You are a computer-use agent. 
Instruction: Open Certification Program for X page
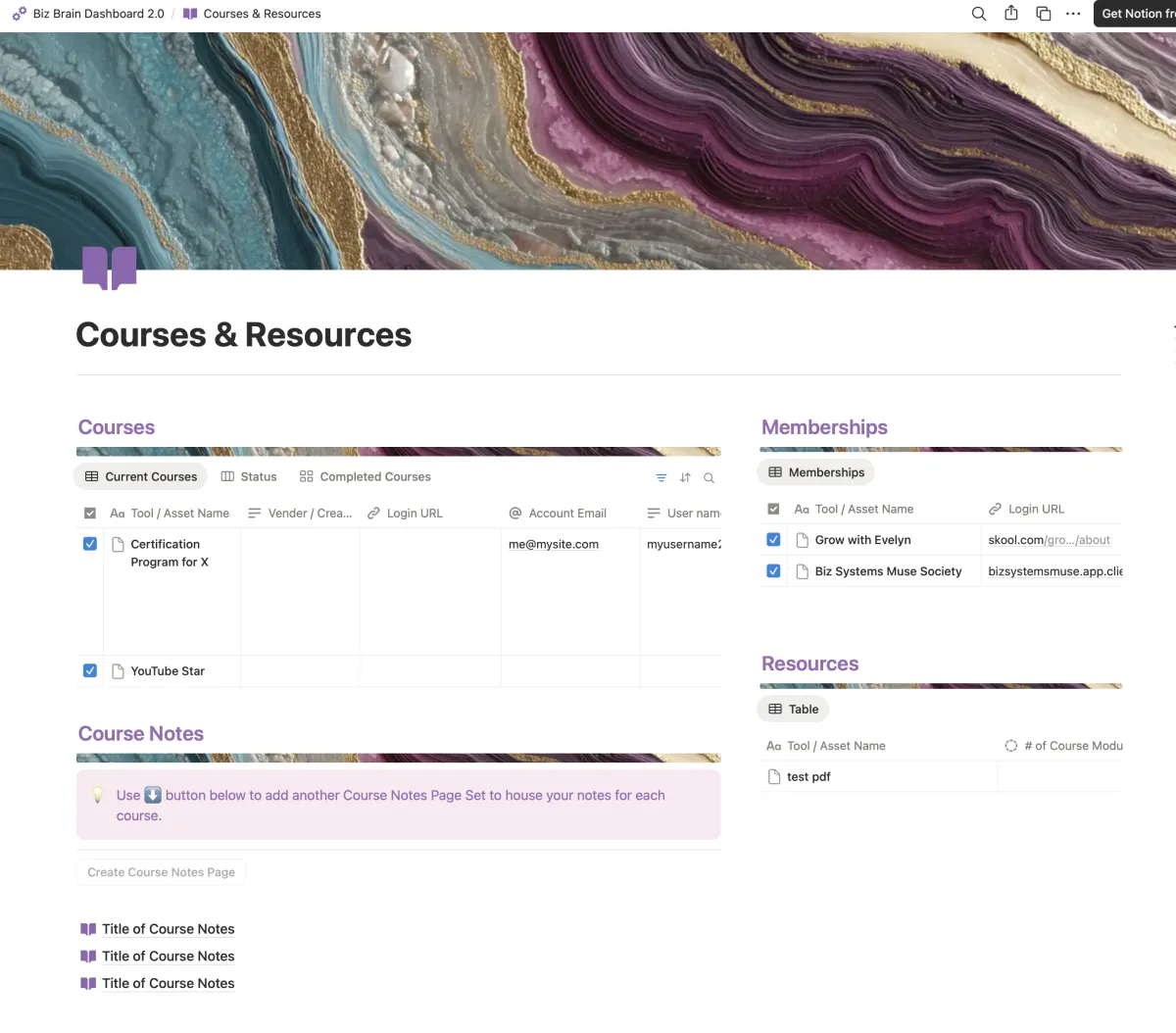170,553
